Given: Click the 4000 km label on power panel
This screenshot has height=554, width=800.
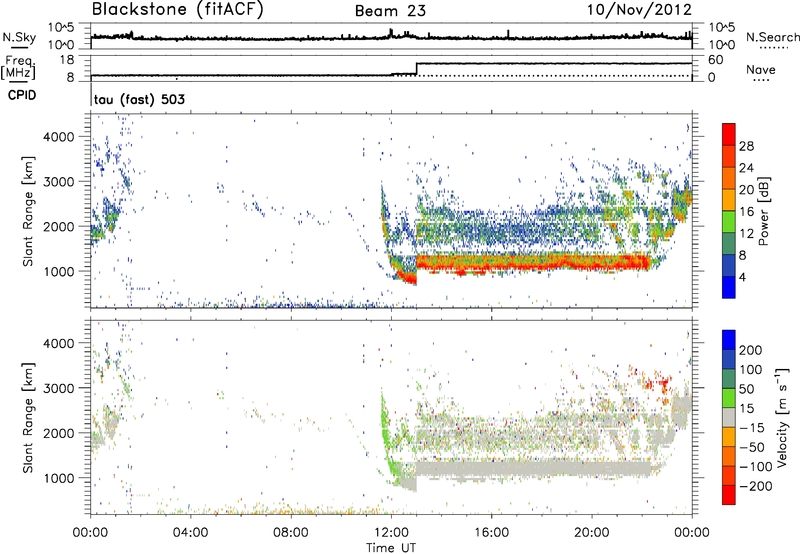Looking at the screenshot, I should [59, 137].
